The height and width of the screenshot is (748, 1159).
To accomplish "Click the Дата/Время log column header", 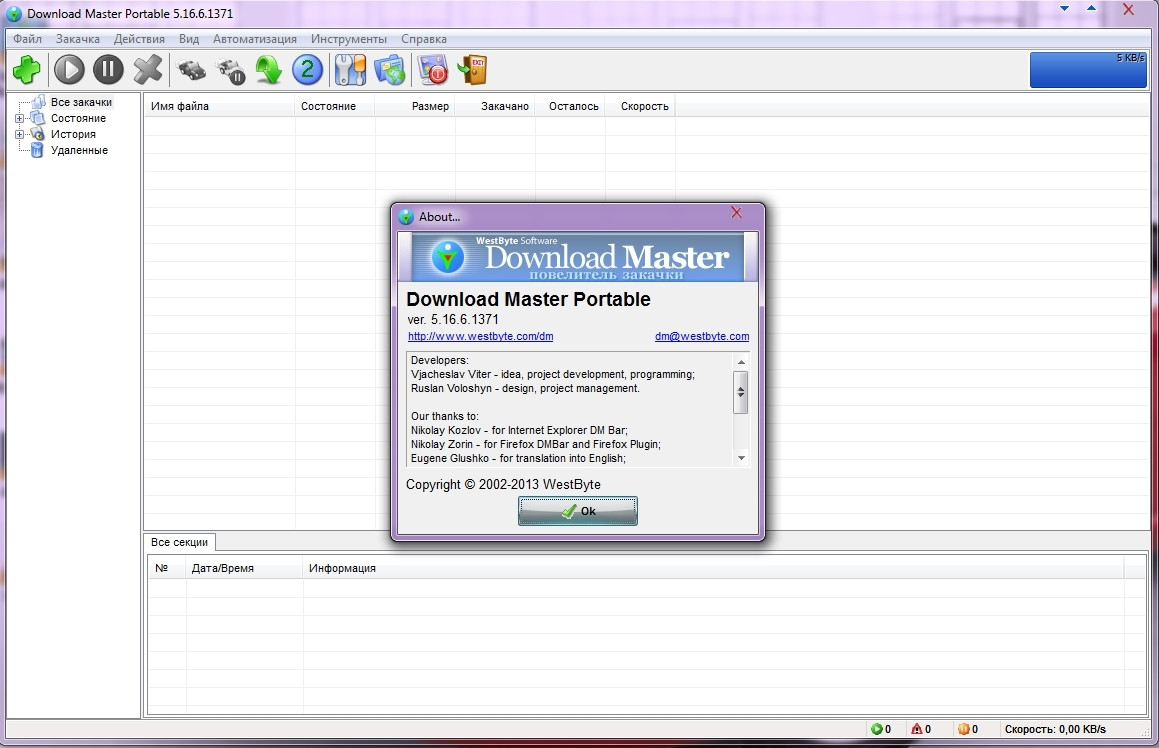I will (x=245, y=568).
